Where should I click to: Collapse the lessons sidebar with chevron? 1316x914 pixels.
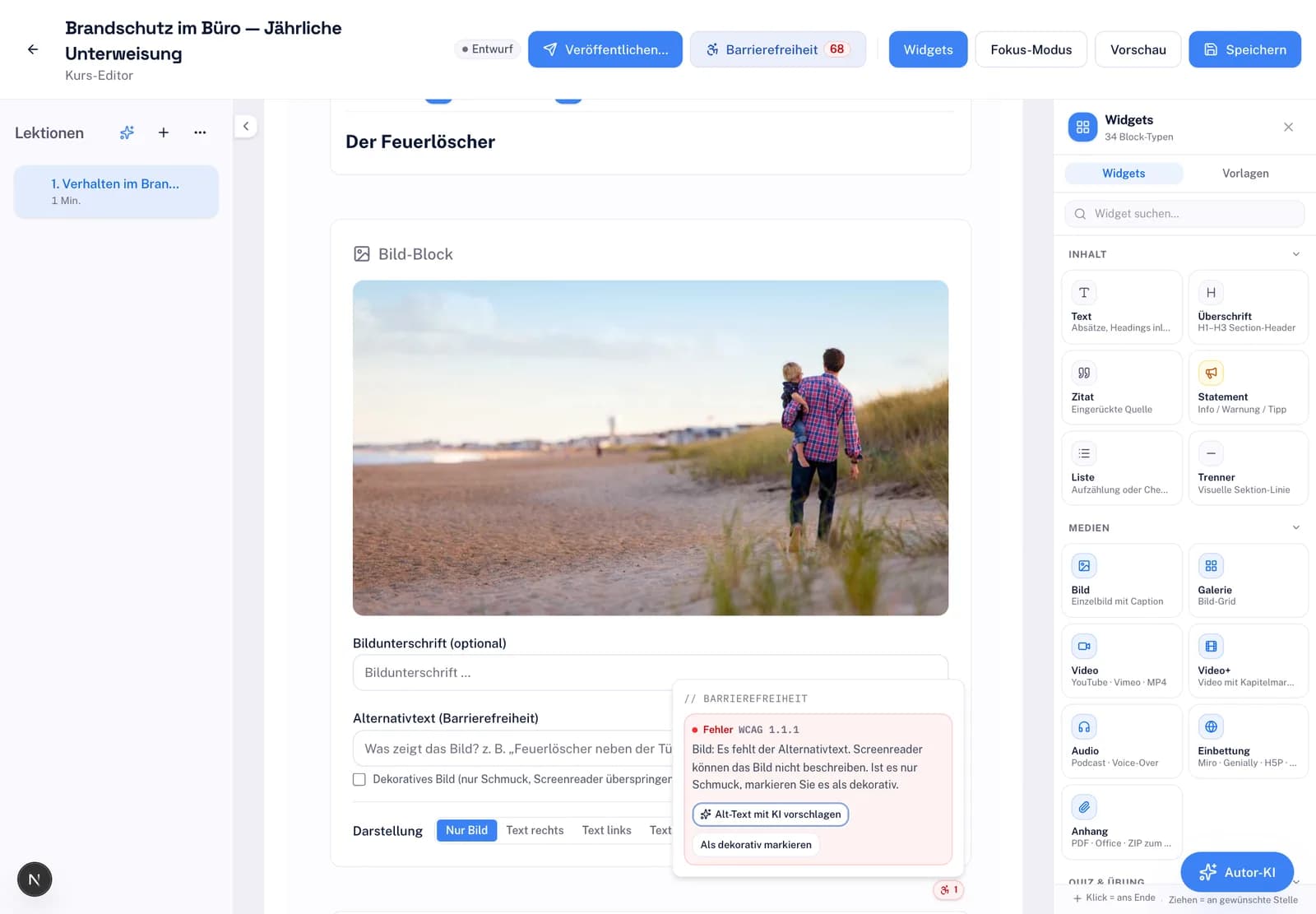[x=246, y=126]
